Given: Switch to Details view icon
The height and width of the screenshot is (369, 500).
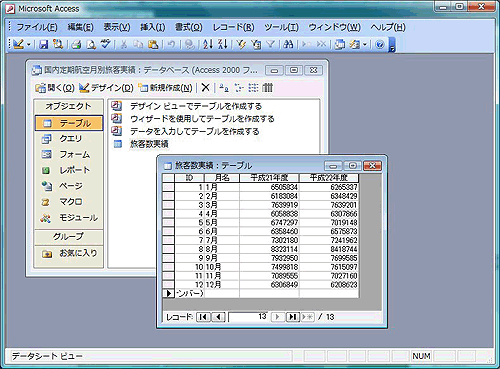Looking at the screenshot, I should [267, 88].
